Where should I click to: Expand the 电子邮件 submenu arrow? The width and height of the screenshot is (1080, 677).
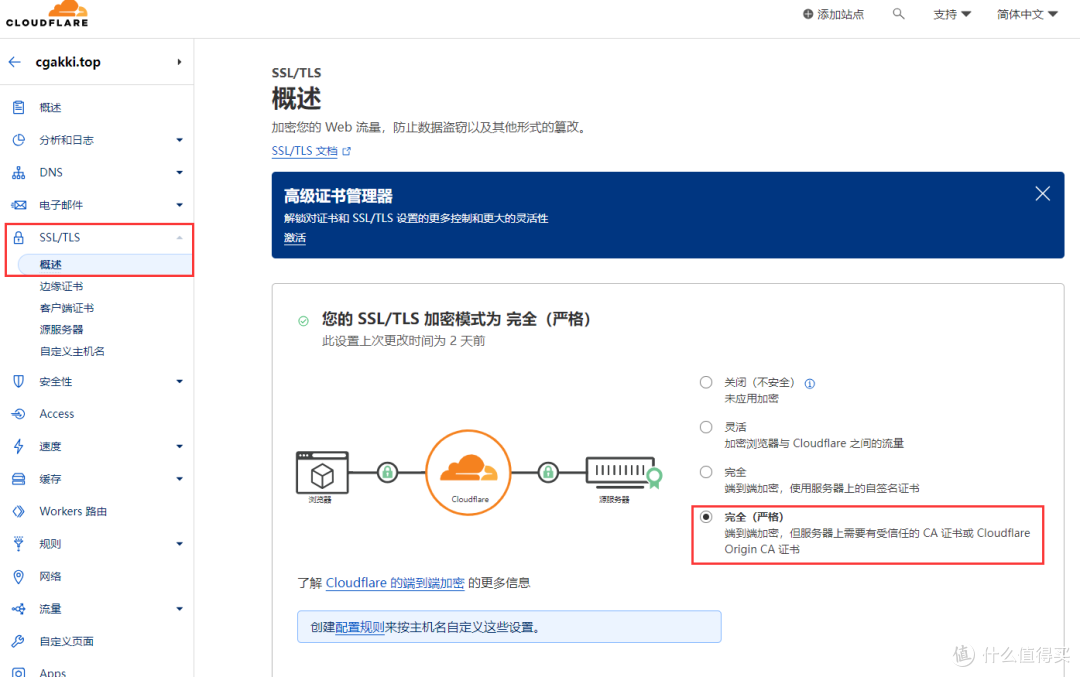tap(179, 205)
